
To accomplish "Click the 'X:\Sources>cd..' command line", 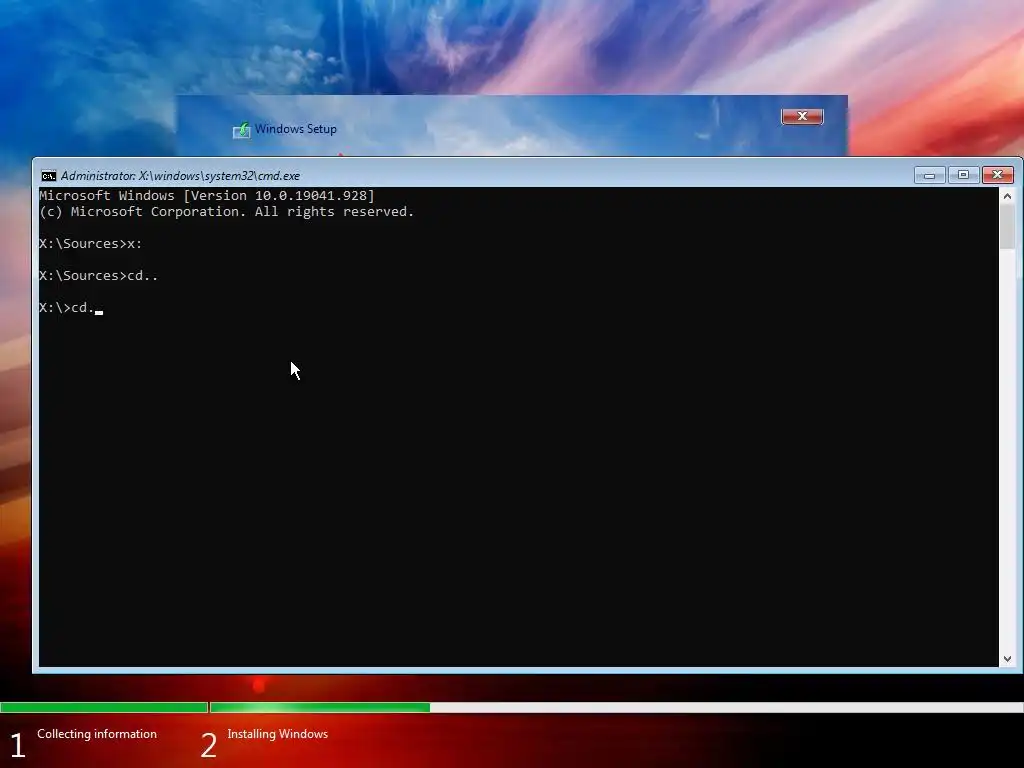I will coord(99,276).
